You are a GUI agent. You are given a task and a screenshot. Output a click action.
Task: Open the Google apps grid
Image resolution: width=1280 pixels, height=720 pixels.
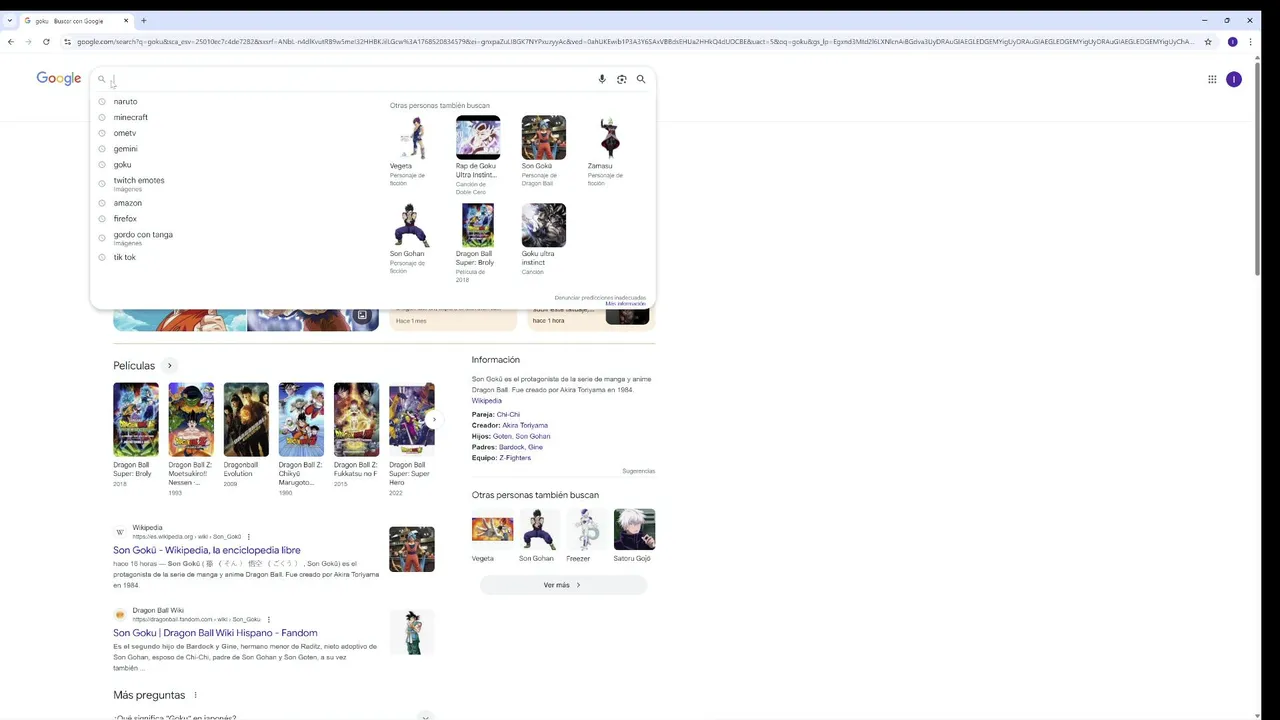(x=1212, y=79)
